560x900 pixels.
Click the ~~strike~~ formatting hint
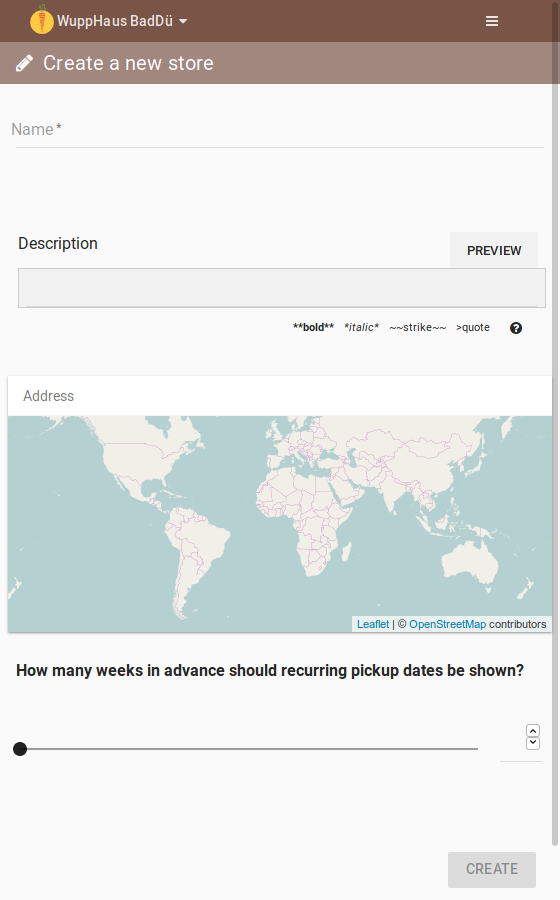[x=418, y=327]
